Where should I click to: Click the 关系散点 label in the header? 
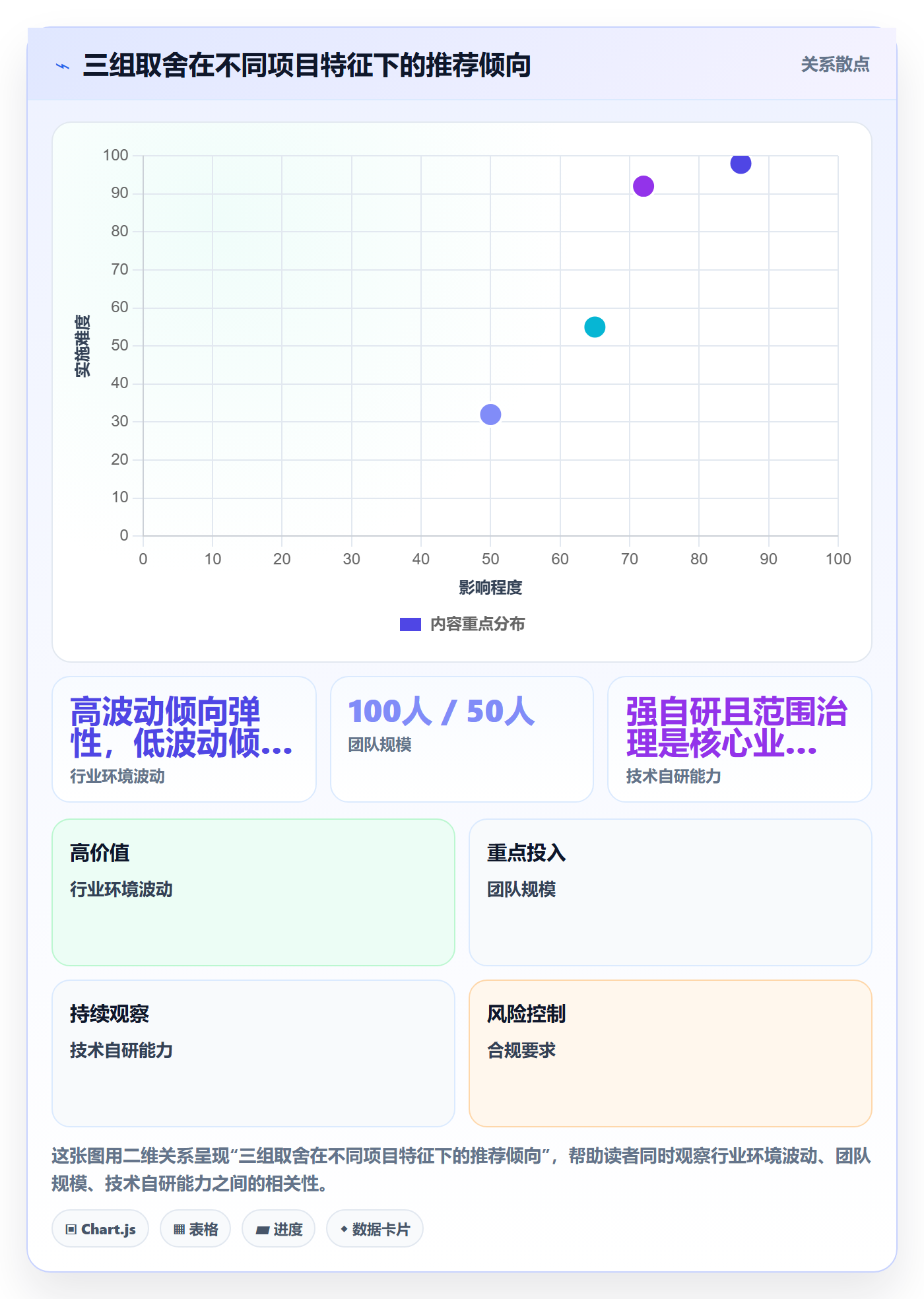pos(835,65)
